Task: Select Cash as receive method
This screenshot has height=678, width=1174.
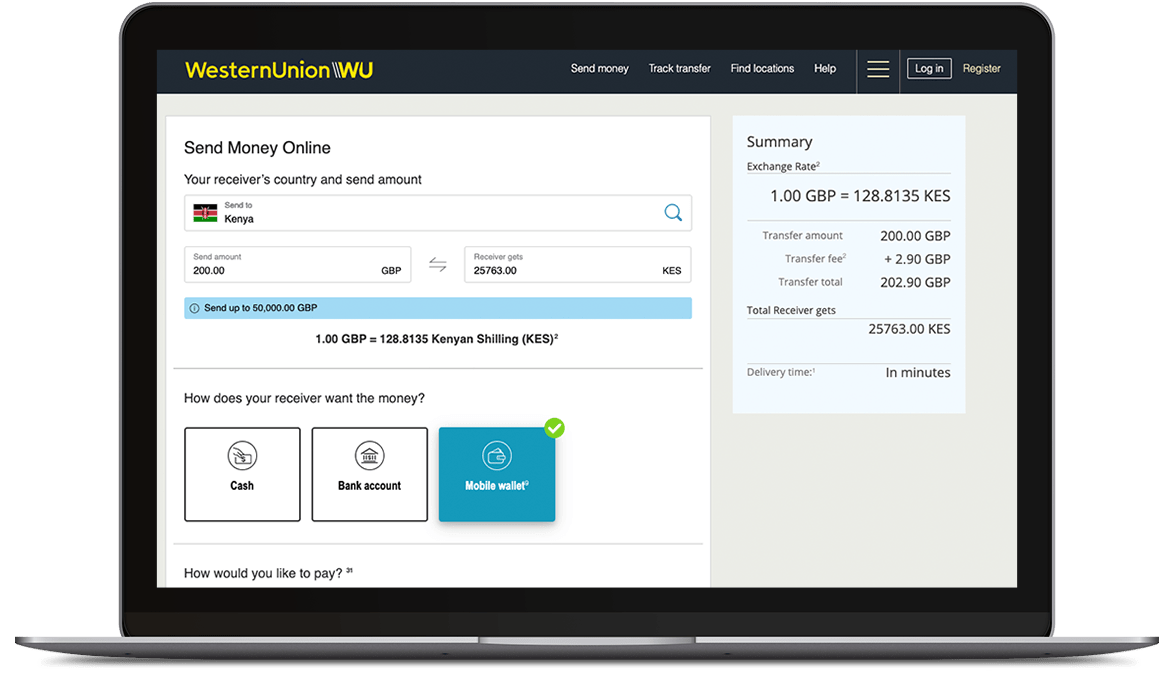Action: click(x=242, y=474)
